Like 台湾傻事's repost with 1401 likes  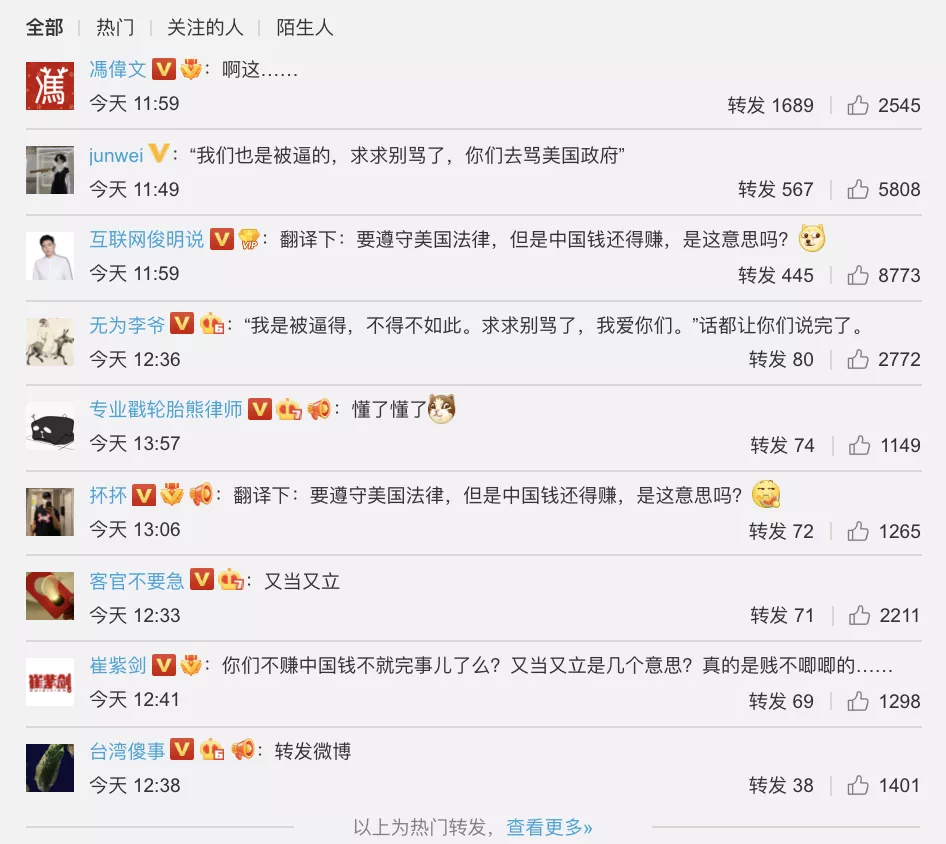(x=857, y=785)
